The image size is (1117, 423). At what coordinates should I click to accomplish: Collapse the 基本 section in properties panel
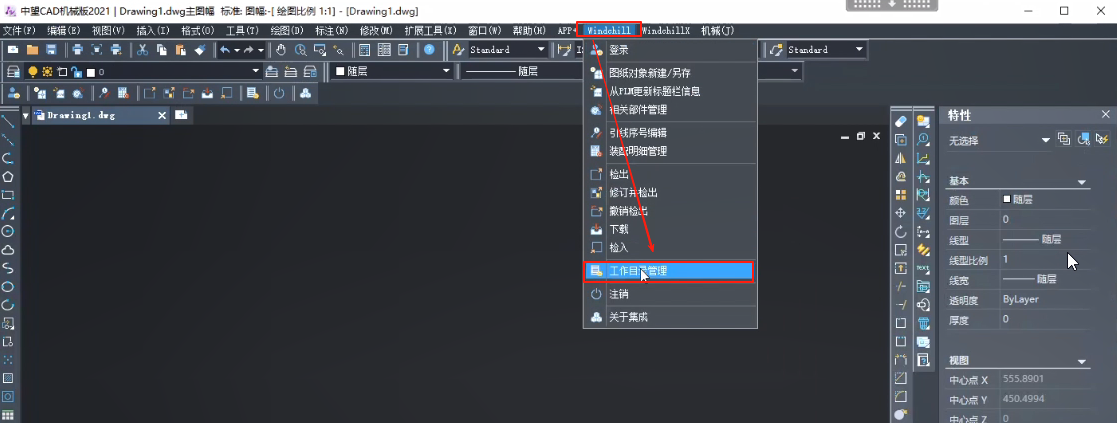[x=1081, y=182]
